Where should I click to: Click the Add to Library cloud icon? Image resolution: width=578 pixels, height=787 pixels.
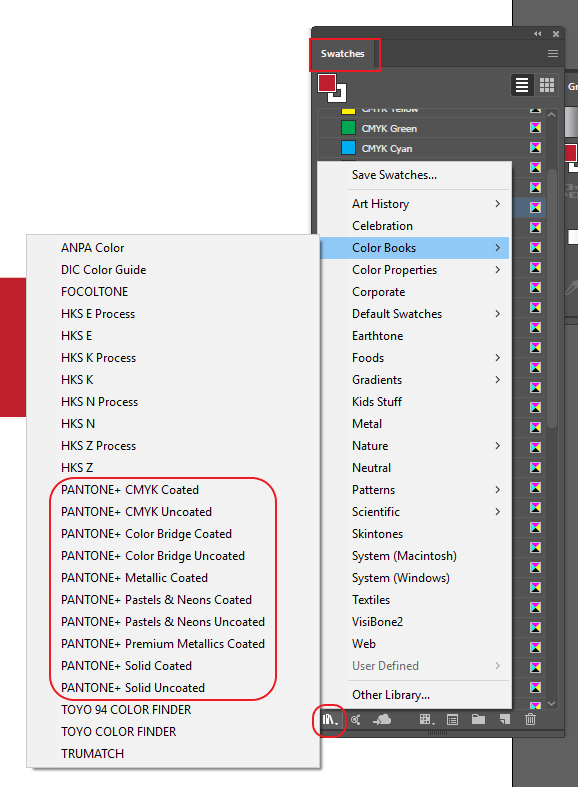tap(382, 720)
